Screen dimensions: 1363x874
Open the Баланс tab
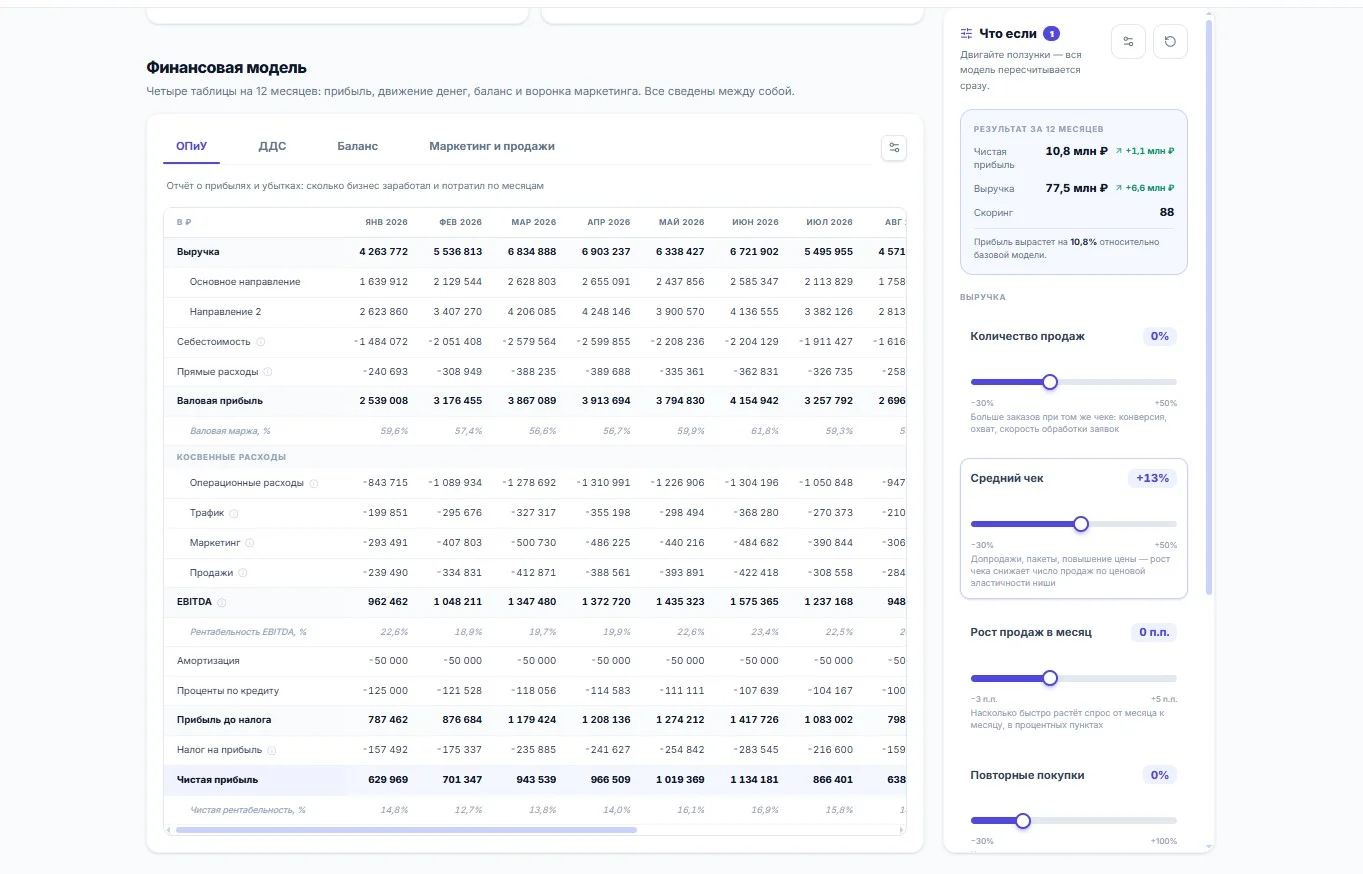[357, 146]
